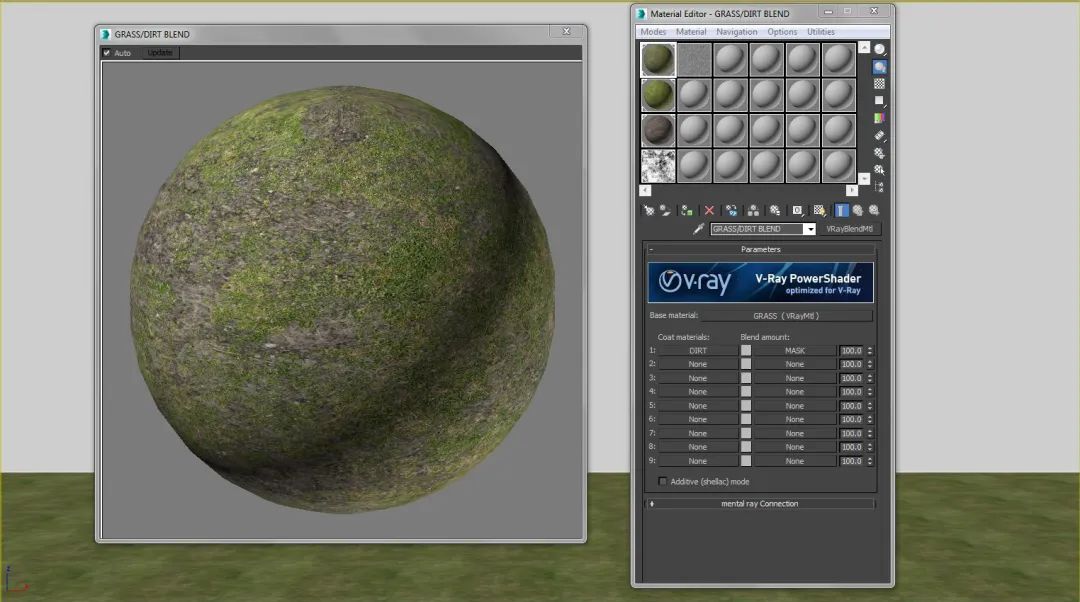Viewport: 1080px width, 602px height.
Task: Collapse the Parameters rollout
Action: click(761, 249)
